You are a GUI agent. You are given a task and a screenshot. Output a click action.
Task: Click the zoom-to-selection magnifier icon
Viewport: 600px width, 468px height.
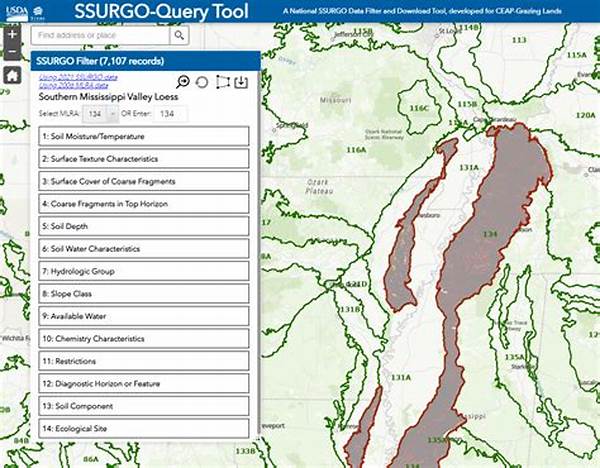(183, 82)
